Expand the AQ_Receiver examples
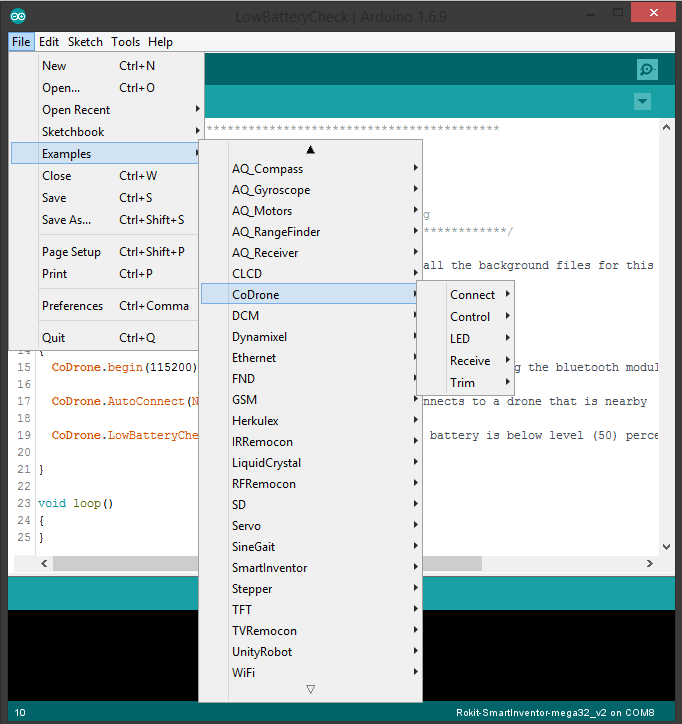This screenshot has height=724, width=682. (310, 253)
